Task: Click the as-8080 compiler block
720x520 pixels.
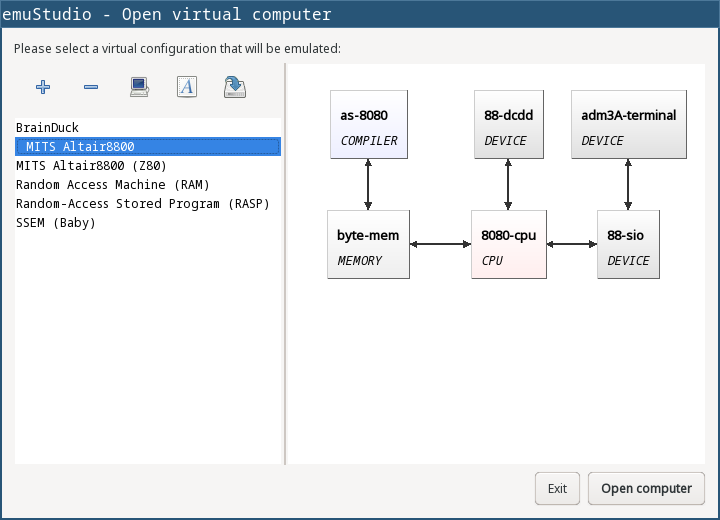Action: tap(369, 124)
